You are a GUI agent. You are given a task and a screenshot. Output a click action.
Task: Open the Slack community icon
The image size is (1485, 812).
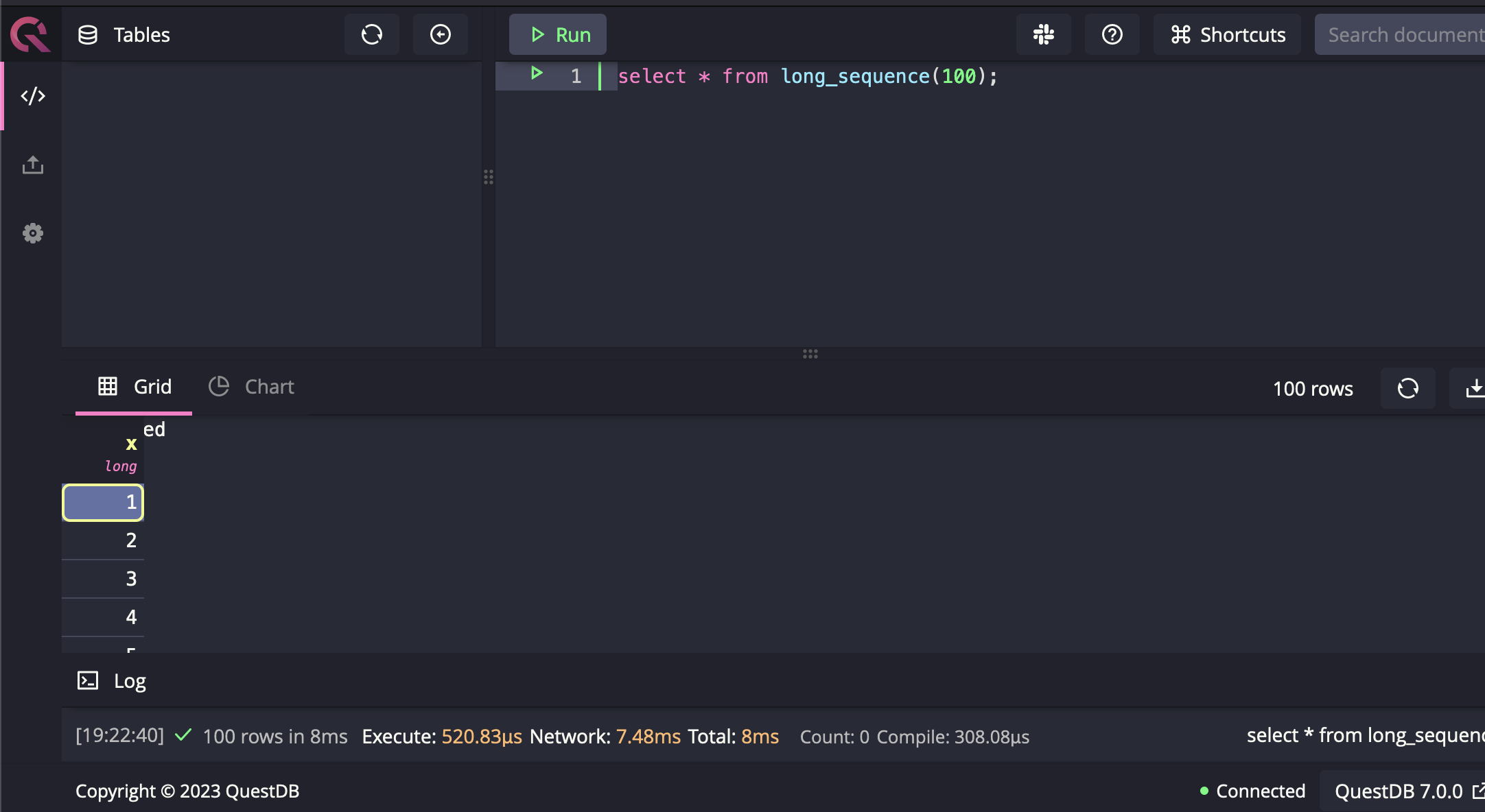tap(1044, 34)
